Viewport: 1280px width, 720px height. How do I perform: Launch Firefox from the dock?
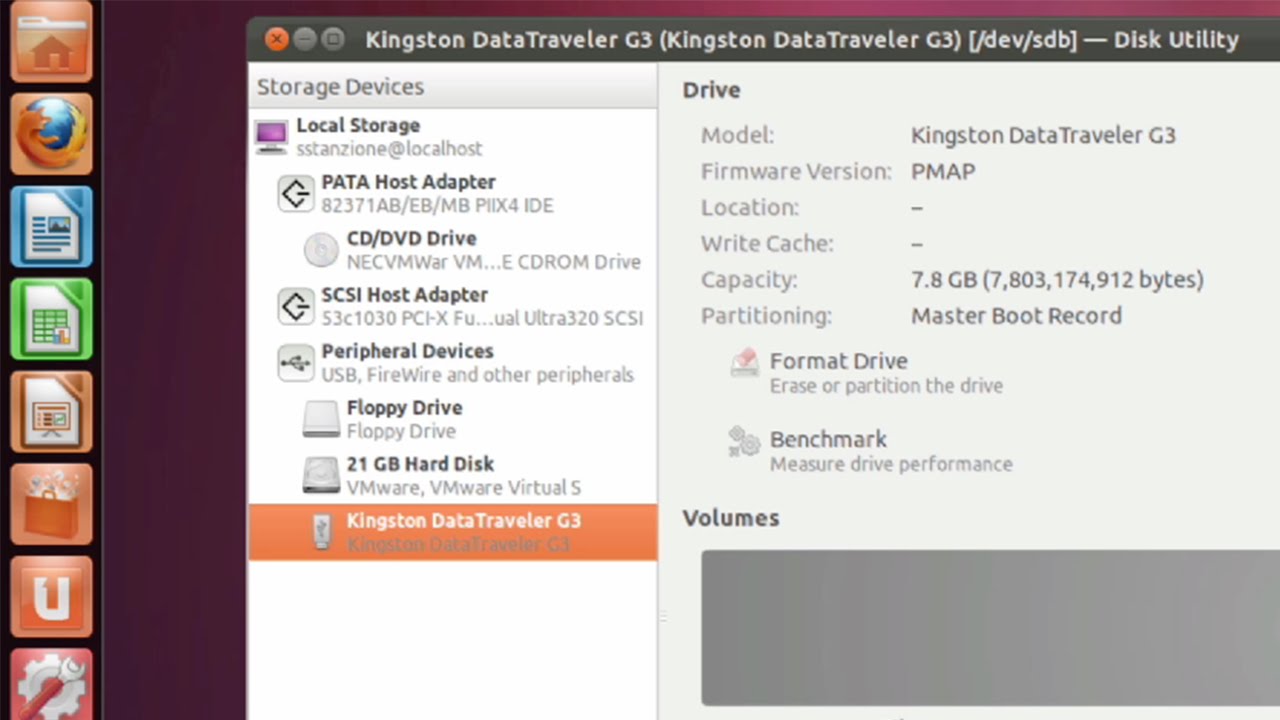pyautogui.click(x=52, y=134)
